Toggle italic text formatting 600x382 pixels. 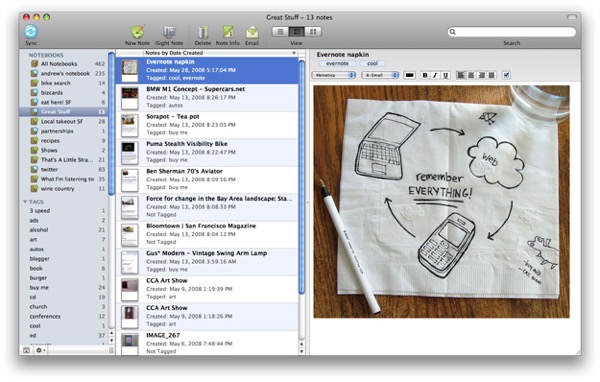[435, 75]
